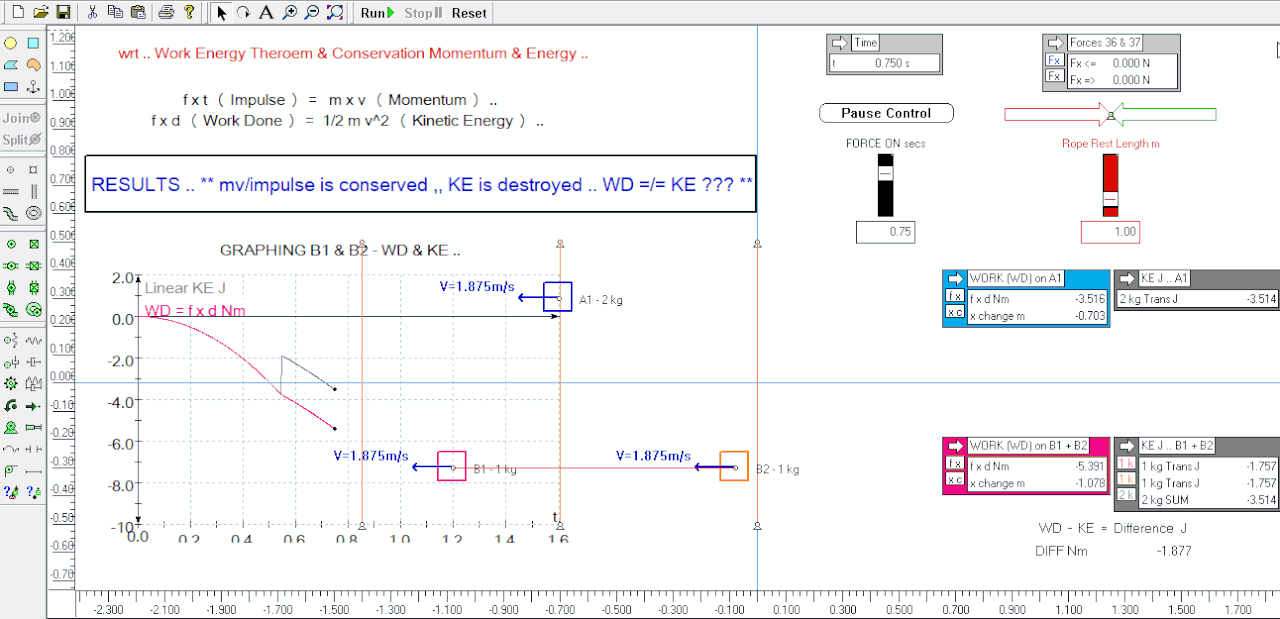Toggle xc channel in WORK on B1 + B2 meter
The width and height of the screenshot is (1280, 619).
coord(954,480)
